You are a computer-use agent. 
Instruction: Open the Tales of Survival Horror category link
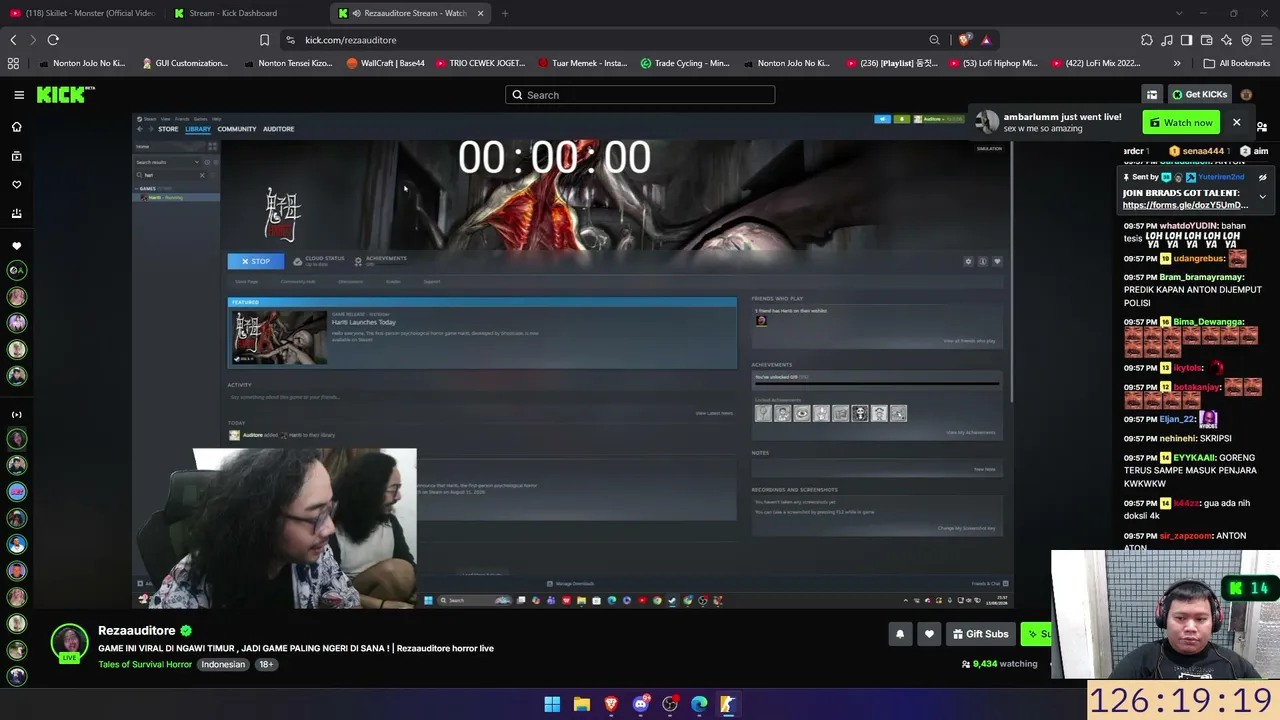point(145,664)
